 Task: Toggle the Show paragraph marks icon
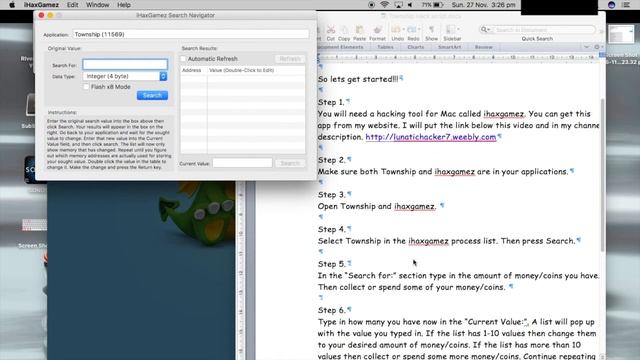coord(431,29)
